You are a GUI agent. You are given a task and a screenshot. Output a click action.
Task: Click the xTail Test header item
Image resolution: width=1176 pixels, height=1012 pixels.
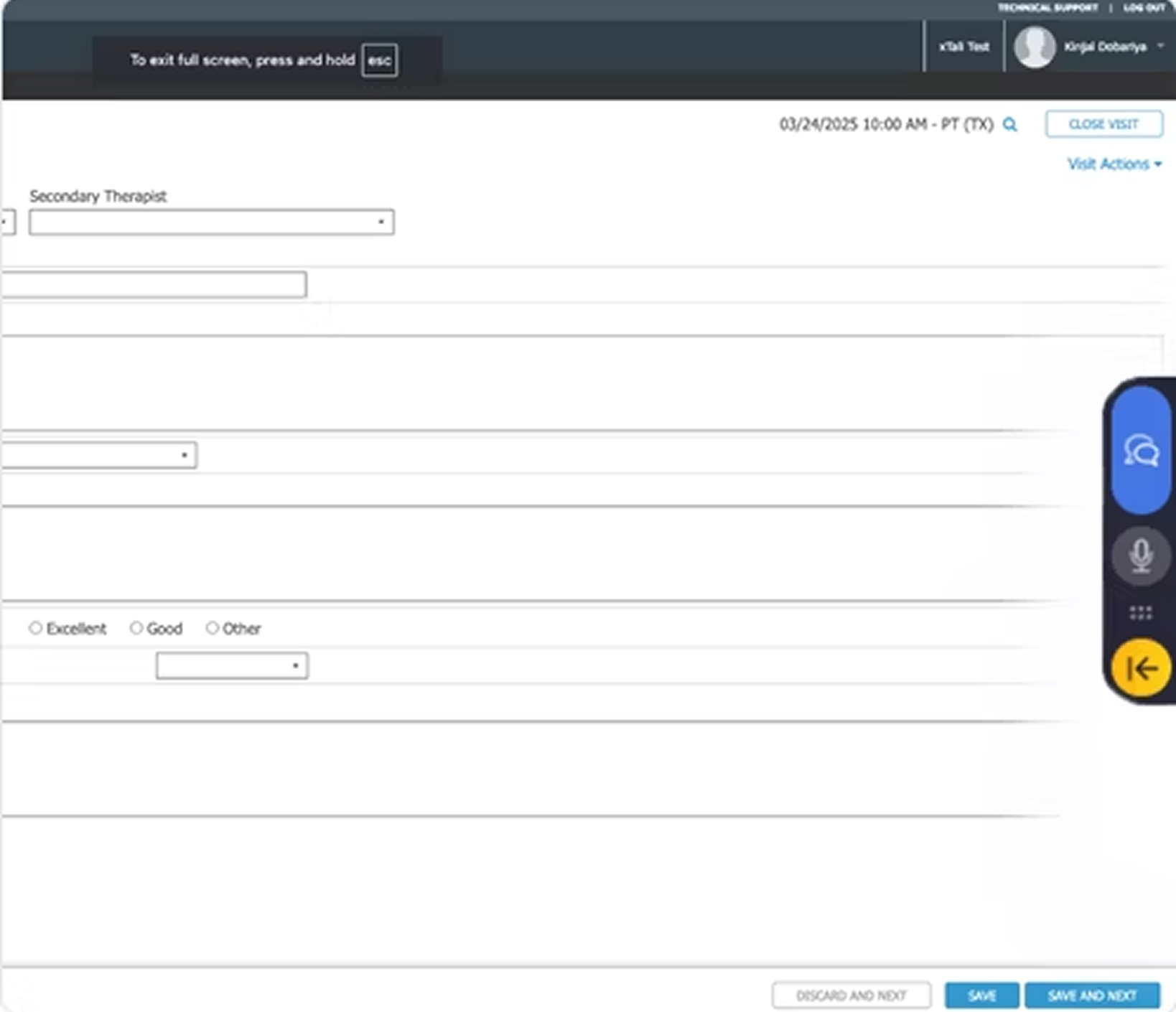pyautogui.click(x=964, y=47)
